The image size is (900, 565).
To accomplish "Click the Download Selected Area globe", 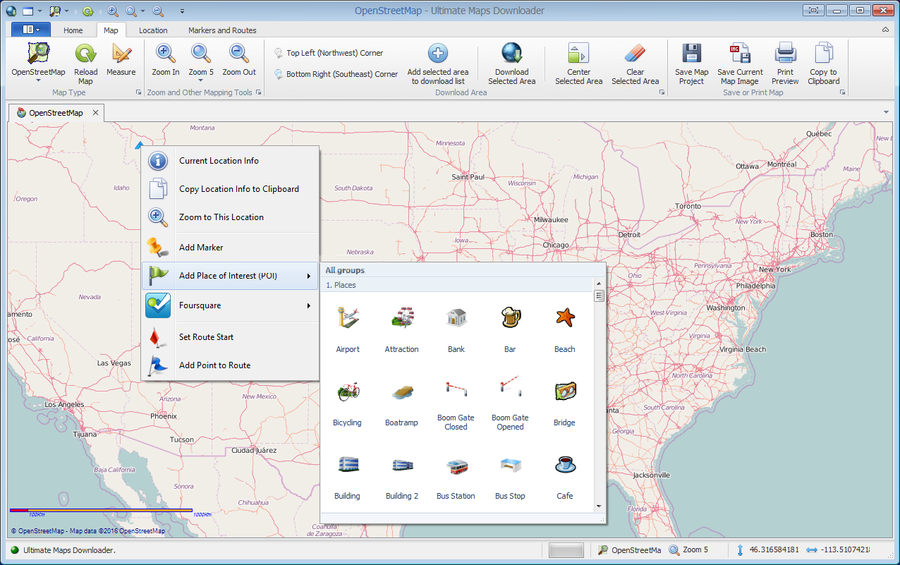I will tap(511, 54).
